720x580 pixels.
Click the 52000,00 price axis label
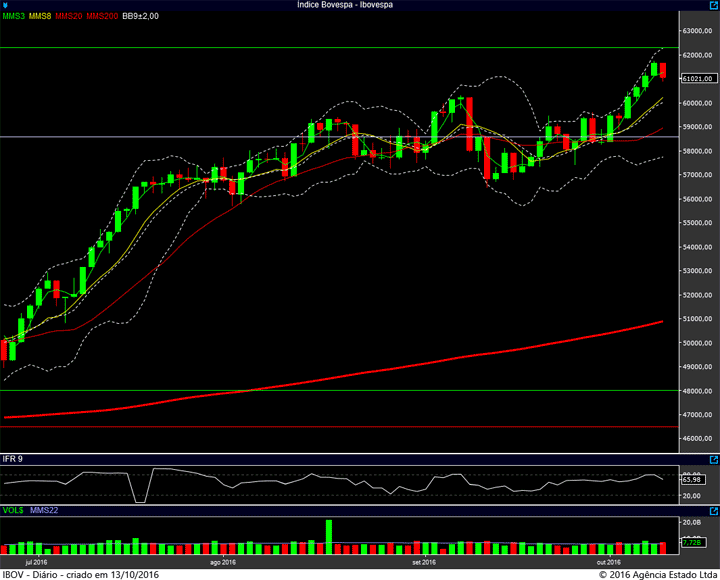[x=698, y=295]
